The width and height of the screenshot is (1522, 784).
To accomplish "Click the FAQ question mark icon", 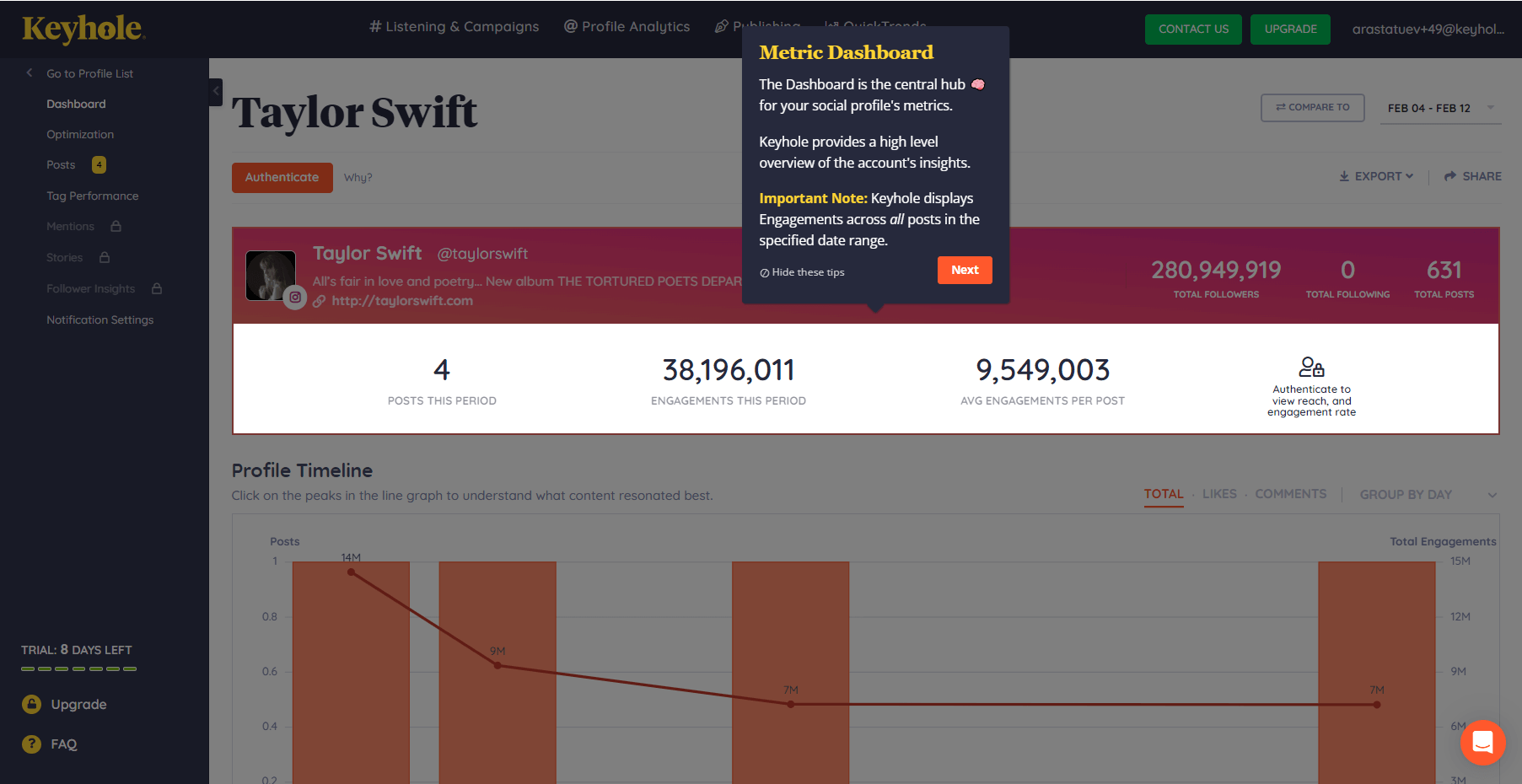I will coord(31,744).
